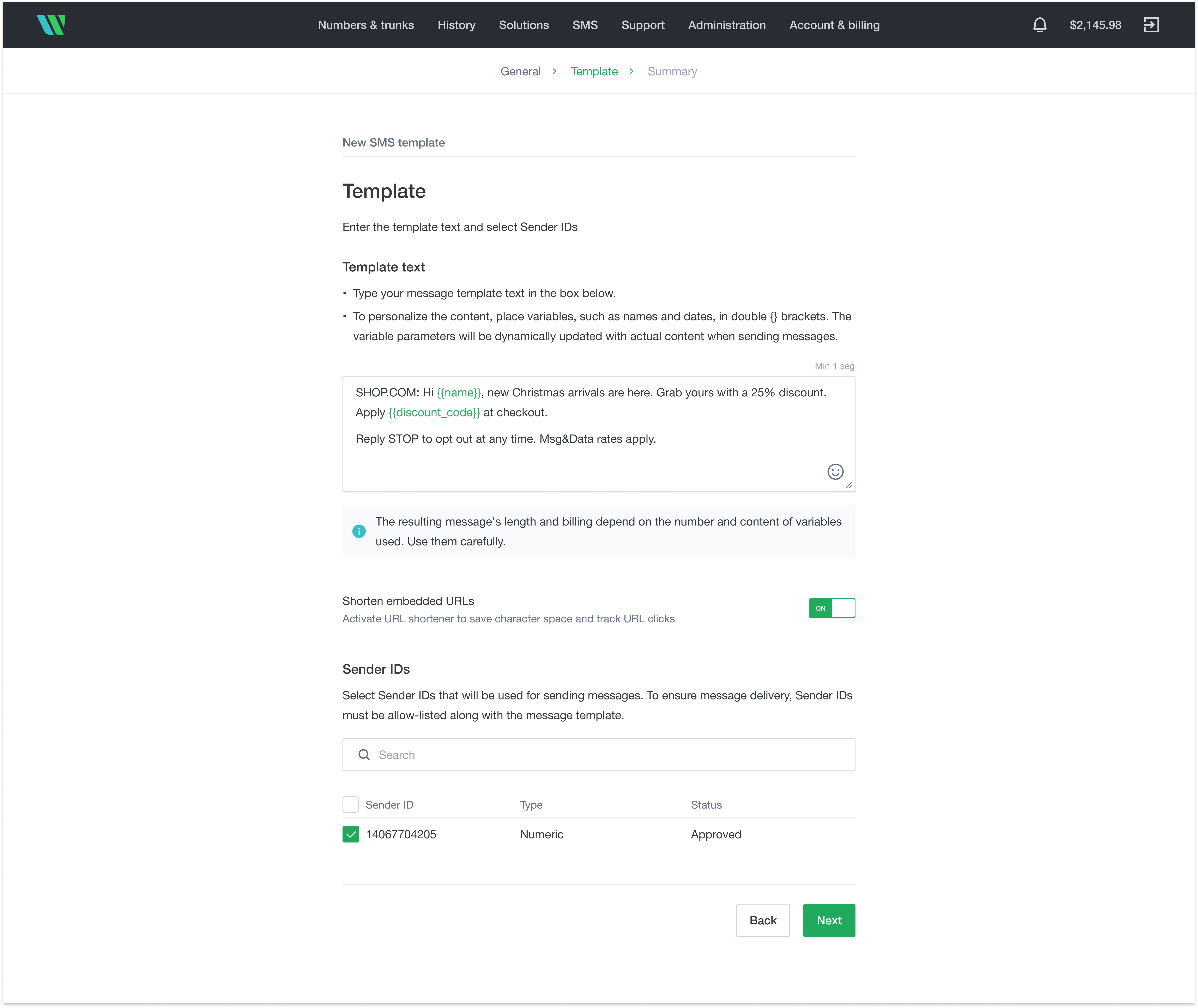Click the Next button
1198x1008 pixels.
[829, 920]
